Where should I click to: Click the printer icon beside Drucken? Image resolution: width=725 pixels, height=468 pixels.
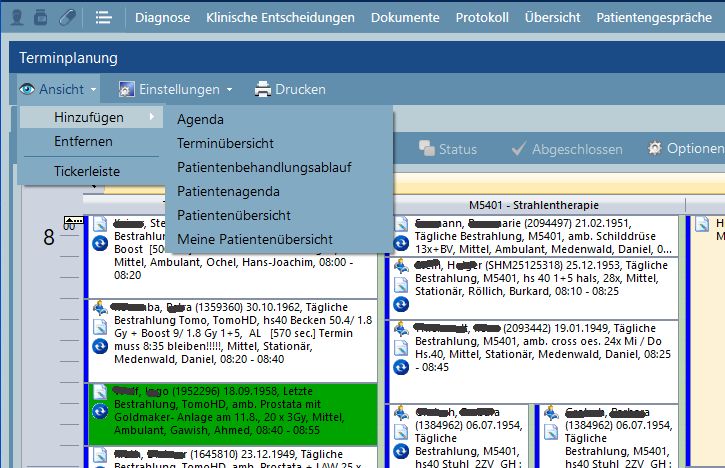coord(262,89)
